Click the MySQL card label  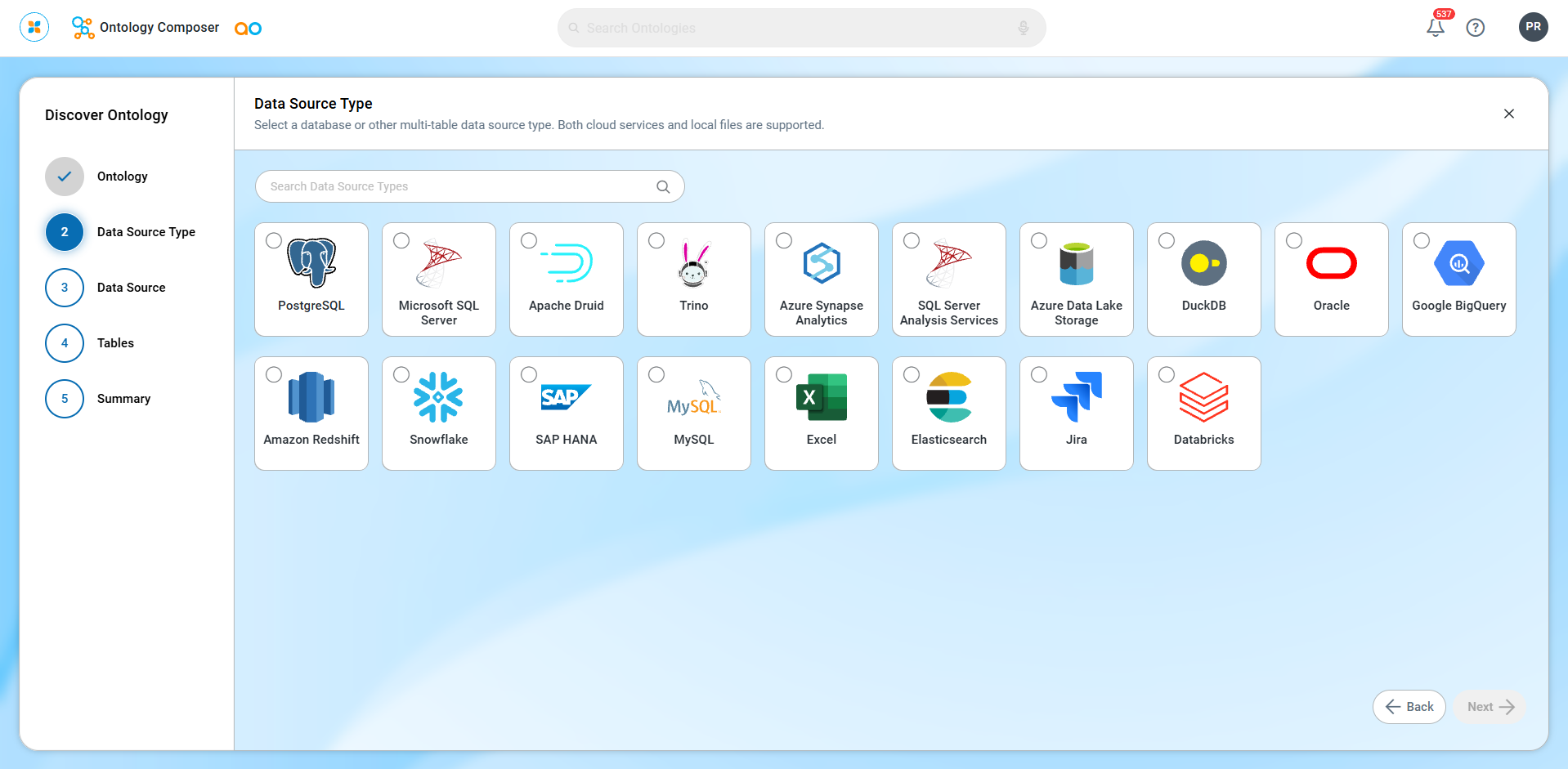click(694, 440)
